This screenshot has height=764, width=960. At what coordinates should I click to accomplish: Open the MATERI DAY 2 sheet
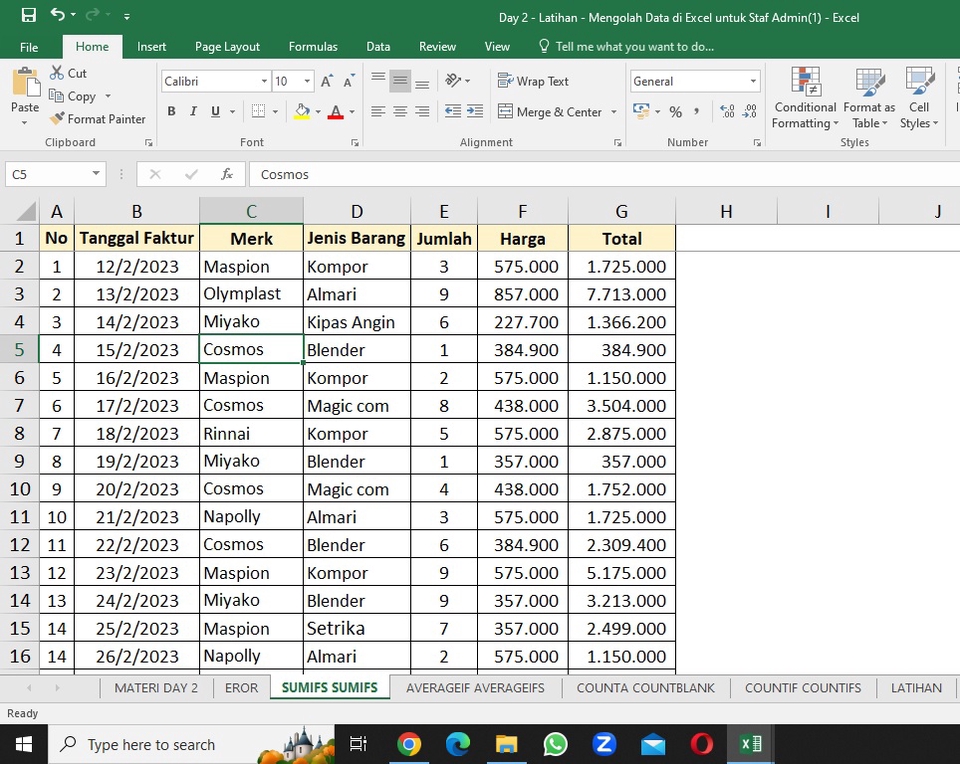point(156,688)
